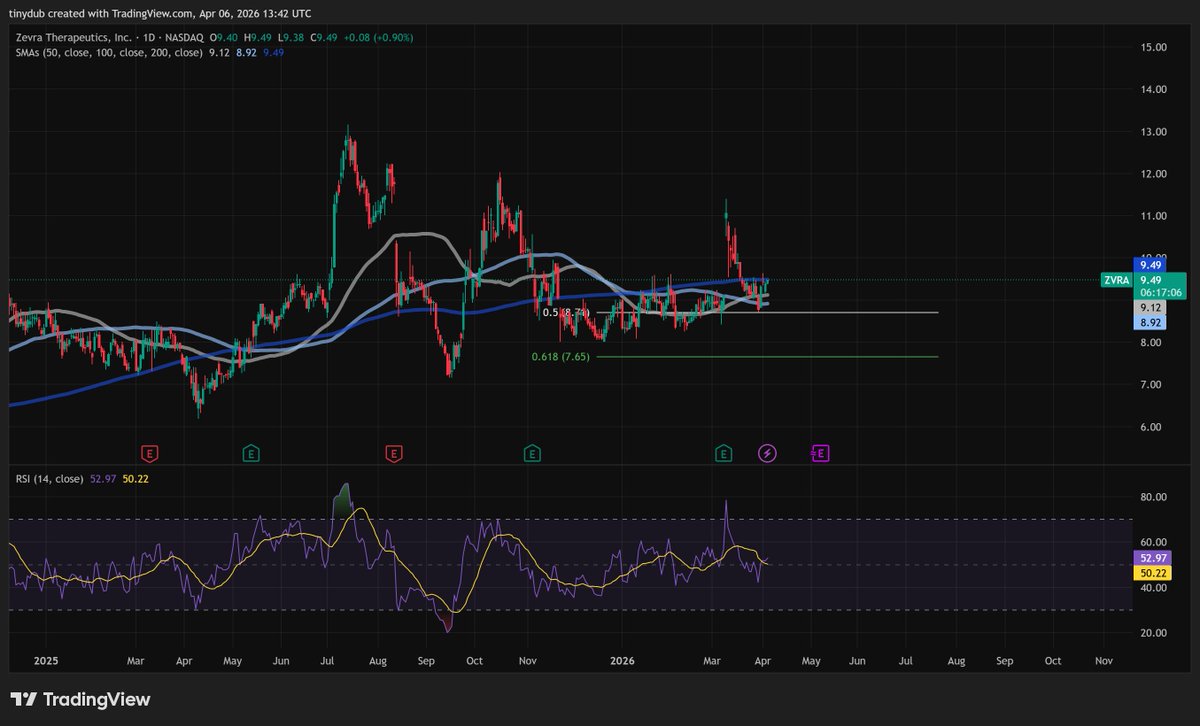The height and width of the screenshot is (726, 1200).
Task: Click the purple lightning bolt event icon
Action: click(x=767, y=454)
